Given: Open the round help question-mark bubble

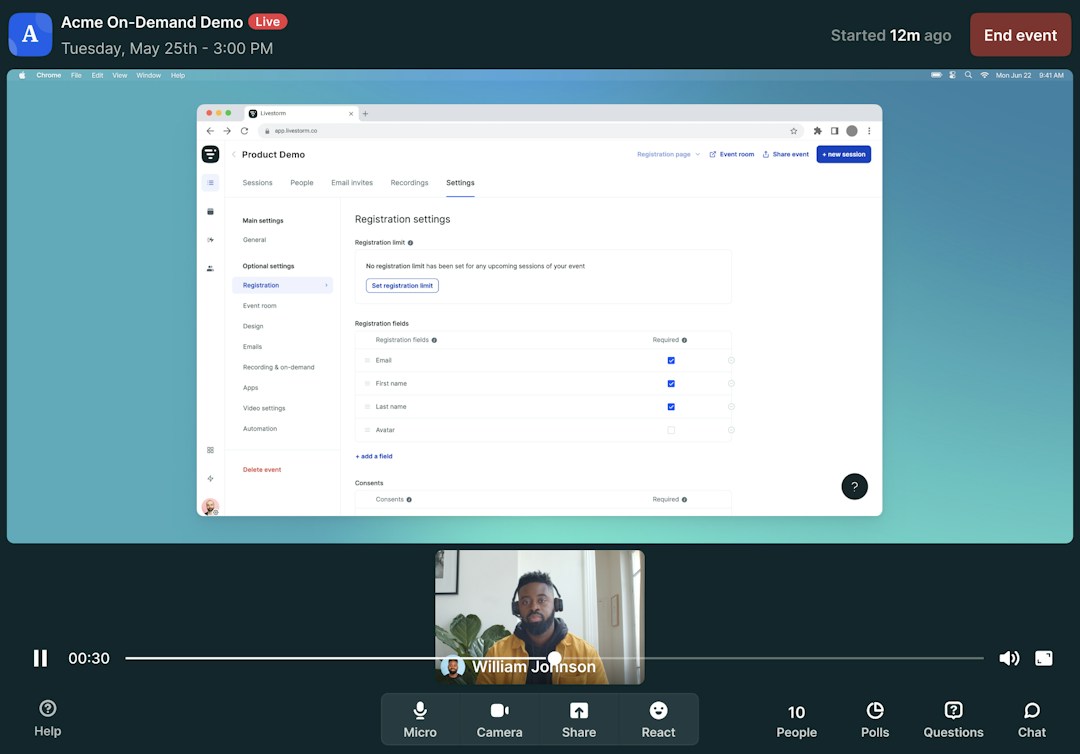Looking at the screenshot, I should 855,487.
